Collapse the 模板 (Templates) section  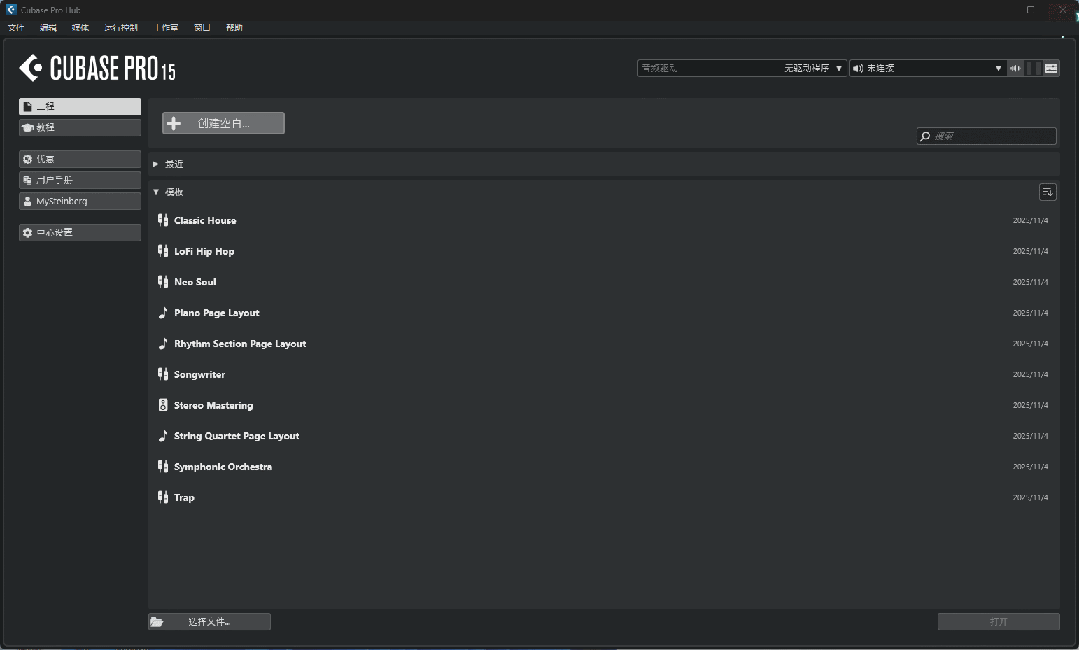point(156,192)
